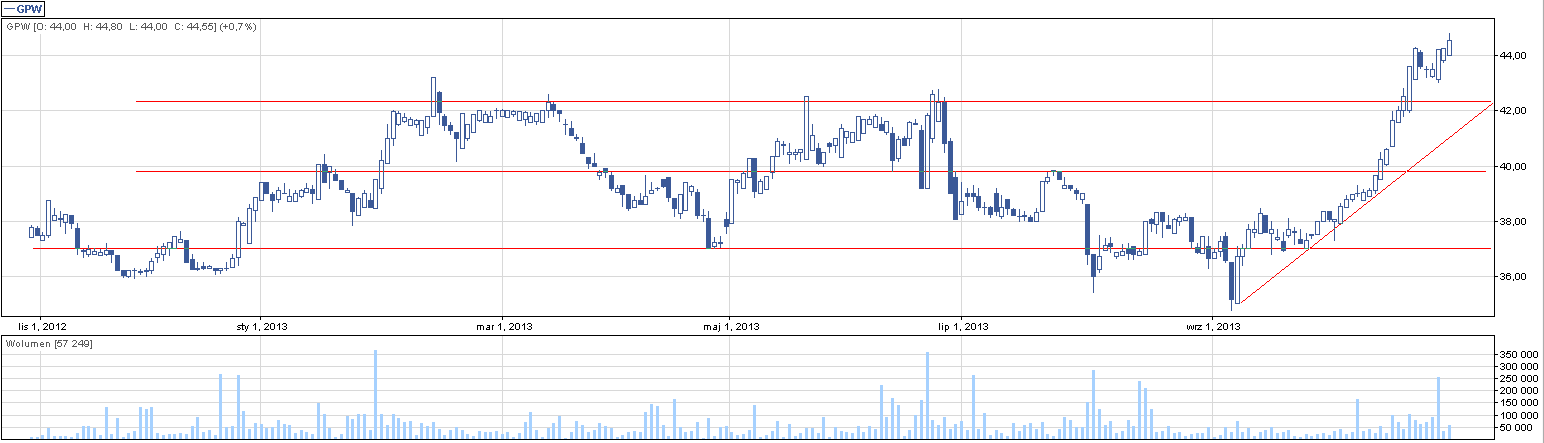
Task: Select the GPW series legend tab
Action: 22,9
